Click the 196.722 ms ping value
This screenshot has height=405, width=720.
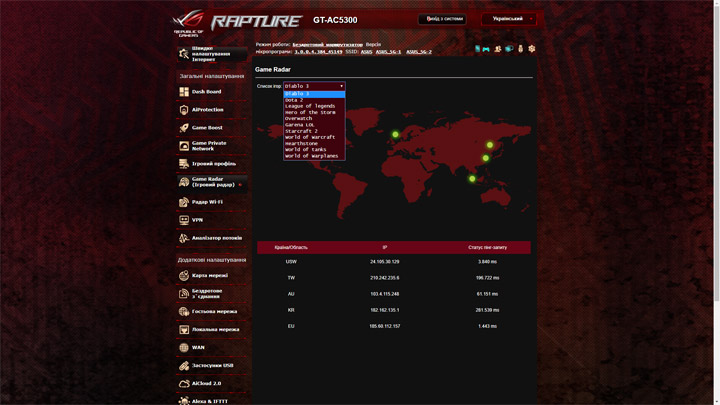click(487, 278)
